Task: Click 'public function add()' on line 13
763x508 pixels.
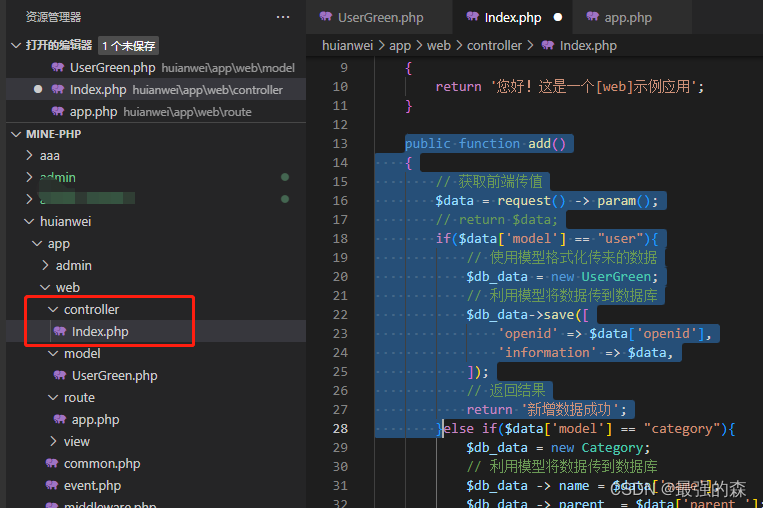Action: [485, 144]
